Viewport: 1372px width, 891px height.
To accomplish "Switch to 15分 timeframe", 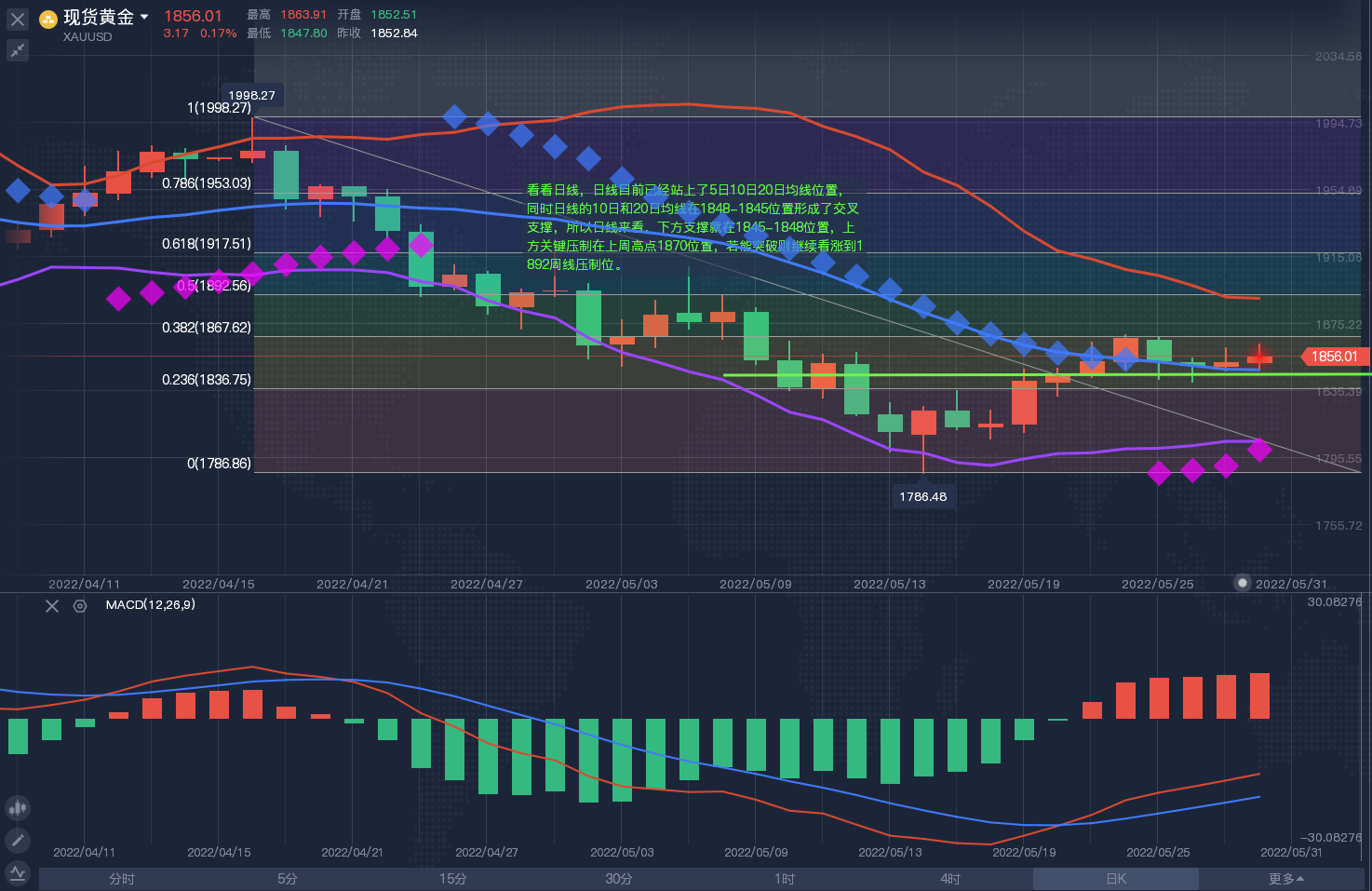I will (x=453, y=879).
